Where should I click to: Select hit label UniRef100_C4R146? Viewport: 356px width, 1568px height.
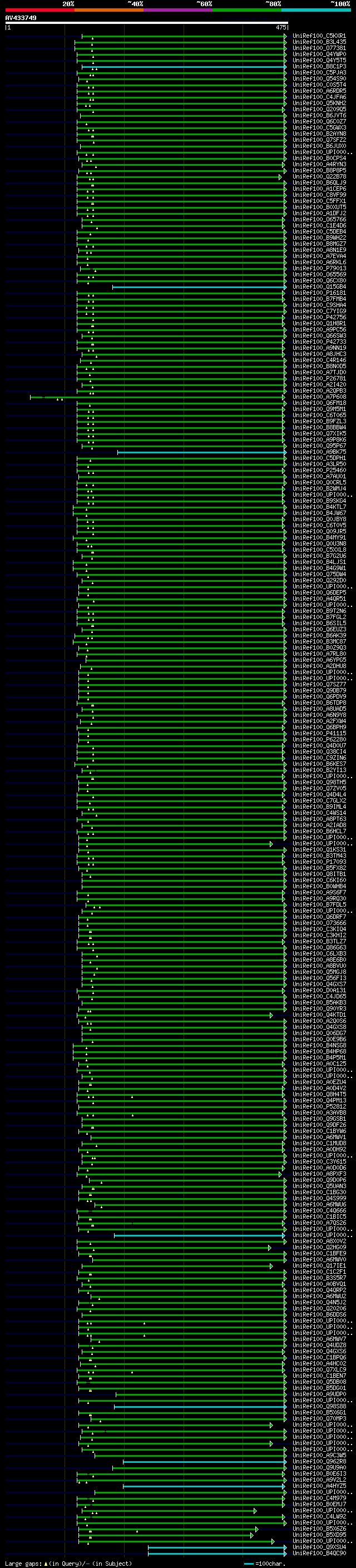coord(319,360)
